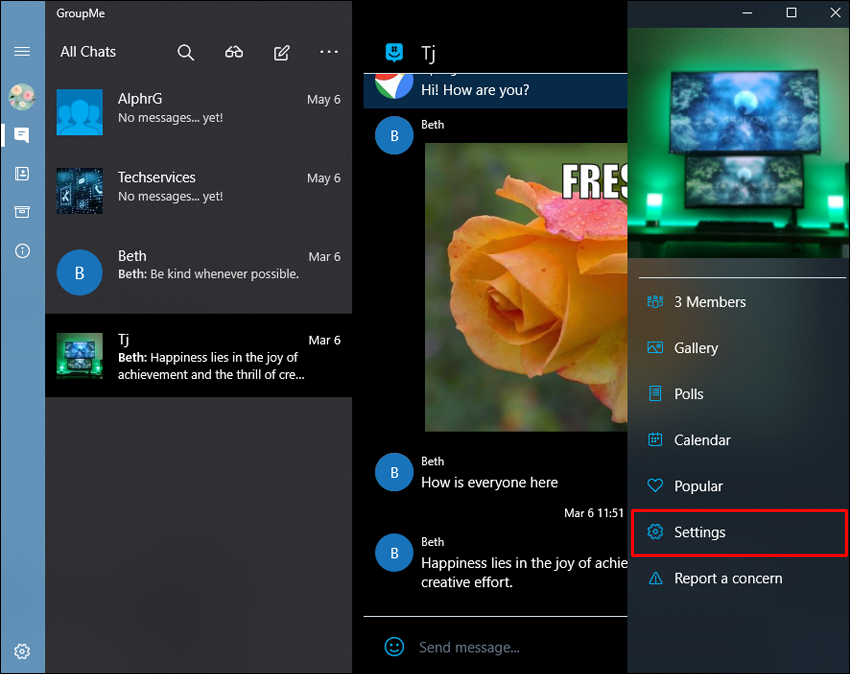This screenshot has width=850, height=674.
Task: Click Beth's avatar in chat list
Action: 80,272
